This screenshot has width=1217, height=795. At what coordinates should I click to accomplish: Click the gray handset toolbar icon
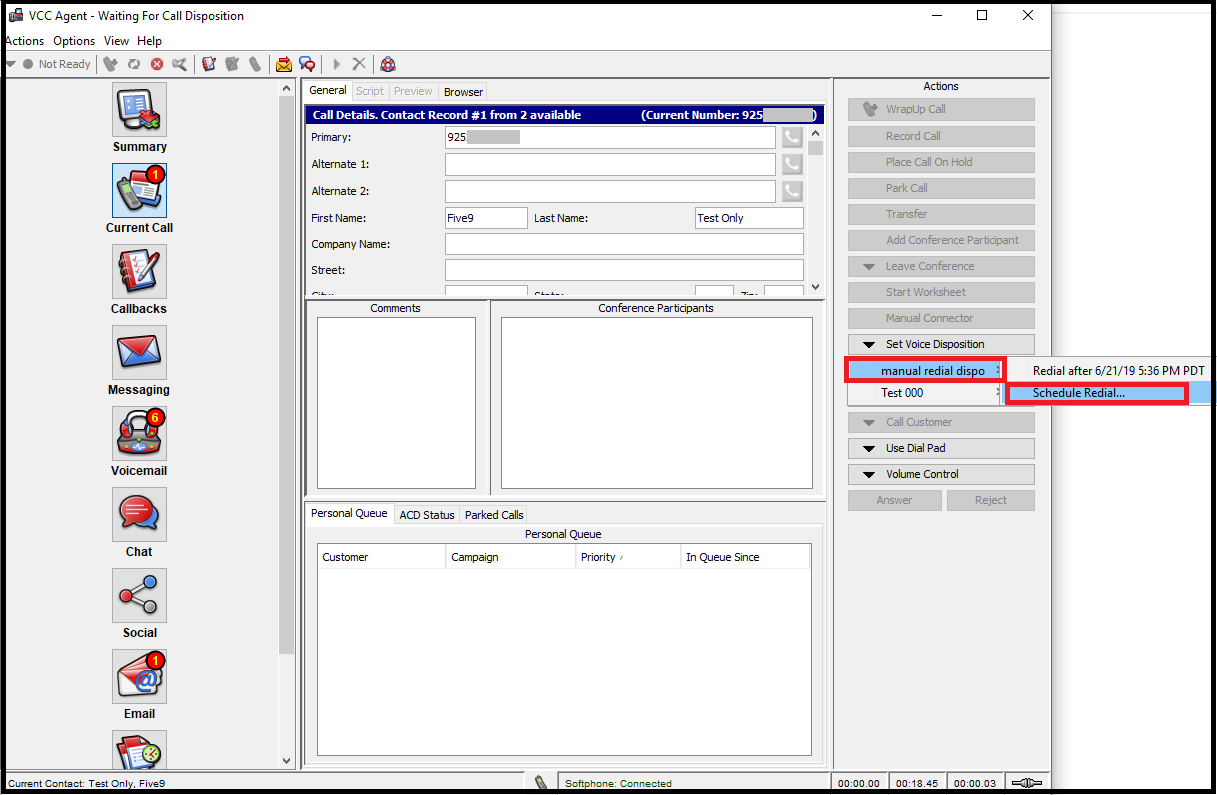(255, 64)
